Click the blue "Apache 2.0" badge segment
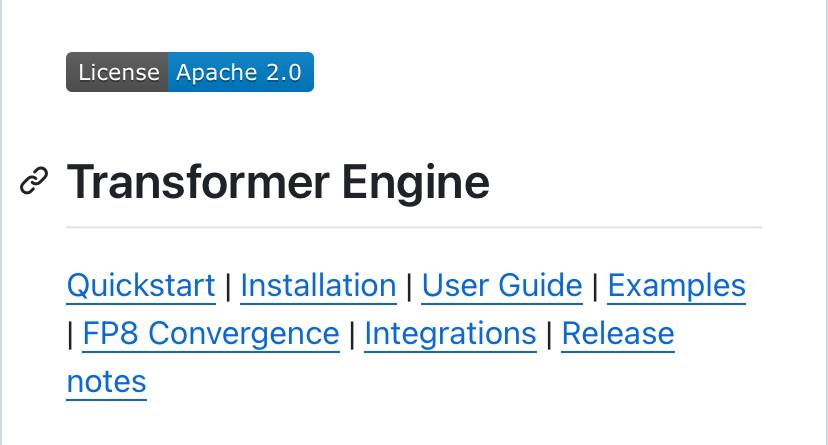The height and width of the screenshot is (445, 828). click(x=241, y=72)
